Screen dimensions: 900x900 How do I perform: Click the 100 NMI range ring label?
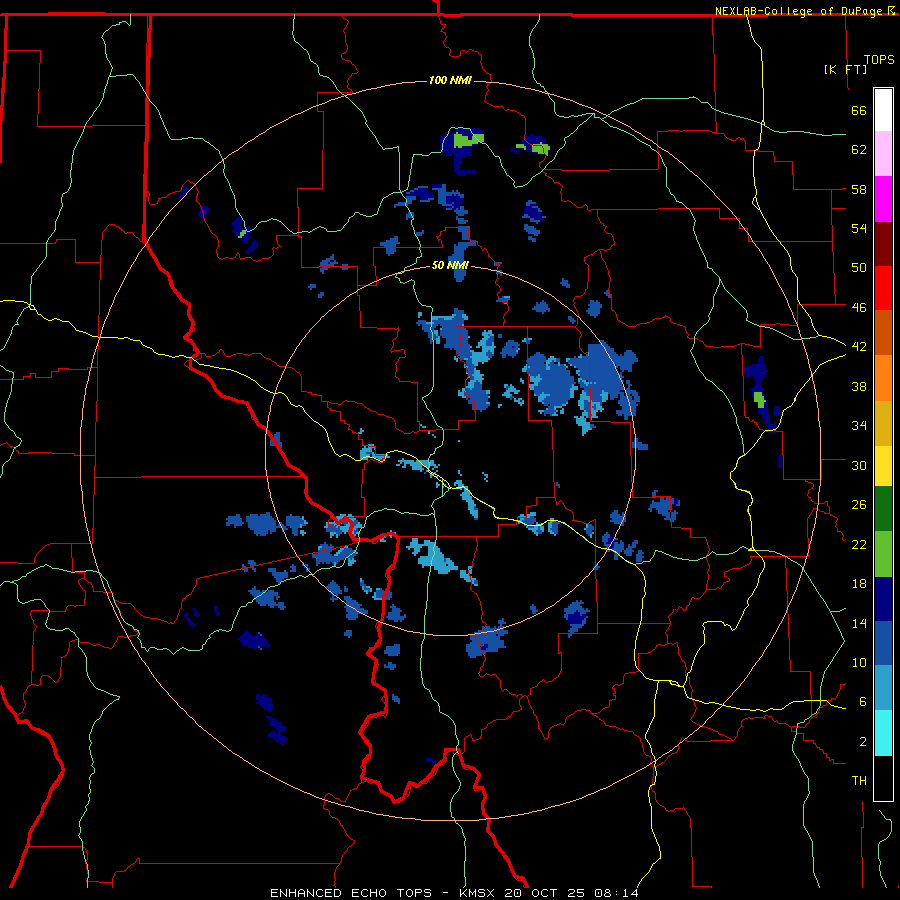tap(450, 80)
